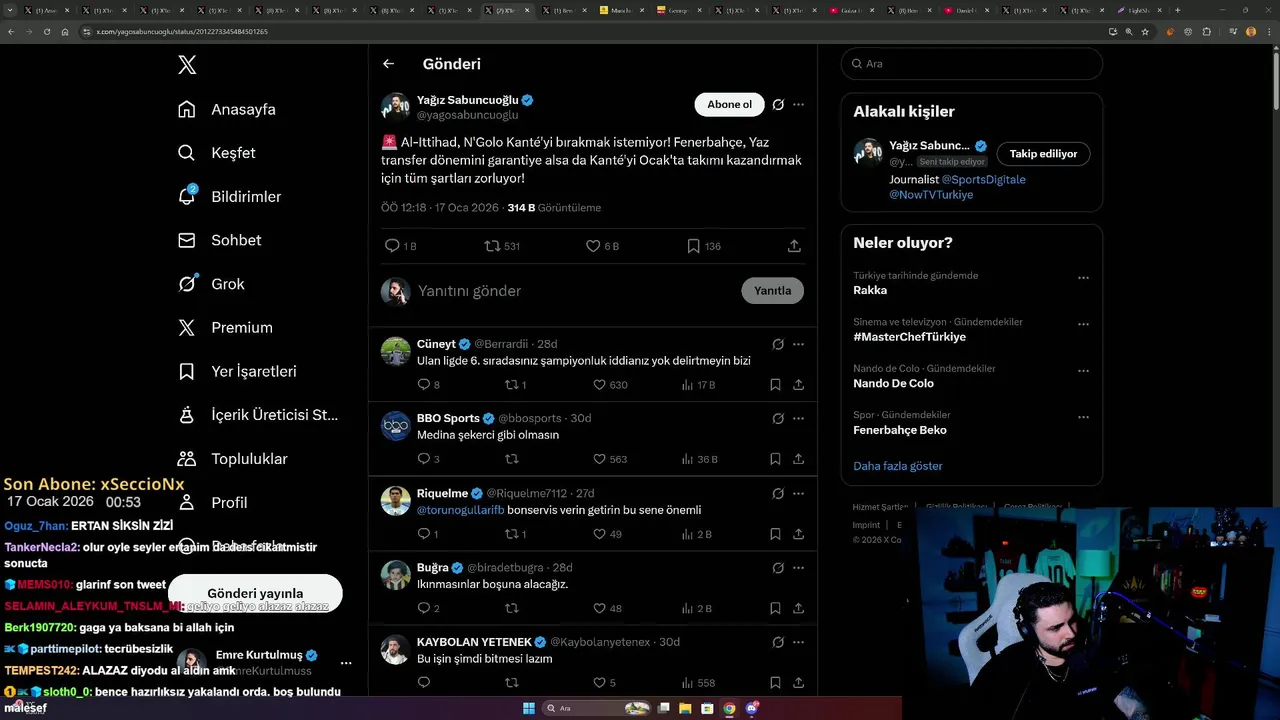Reply to BBO Sports comment

pyautogui.click(x=428, y=459)
